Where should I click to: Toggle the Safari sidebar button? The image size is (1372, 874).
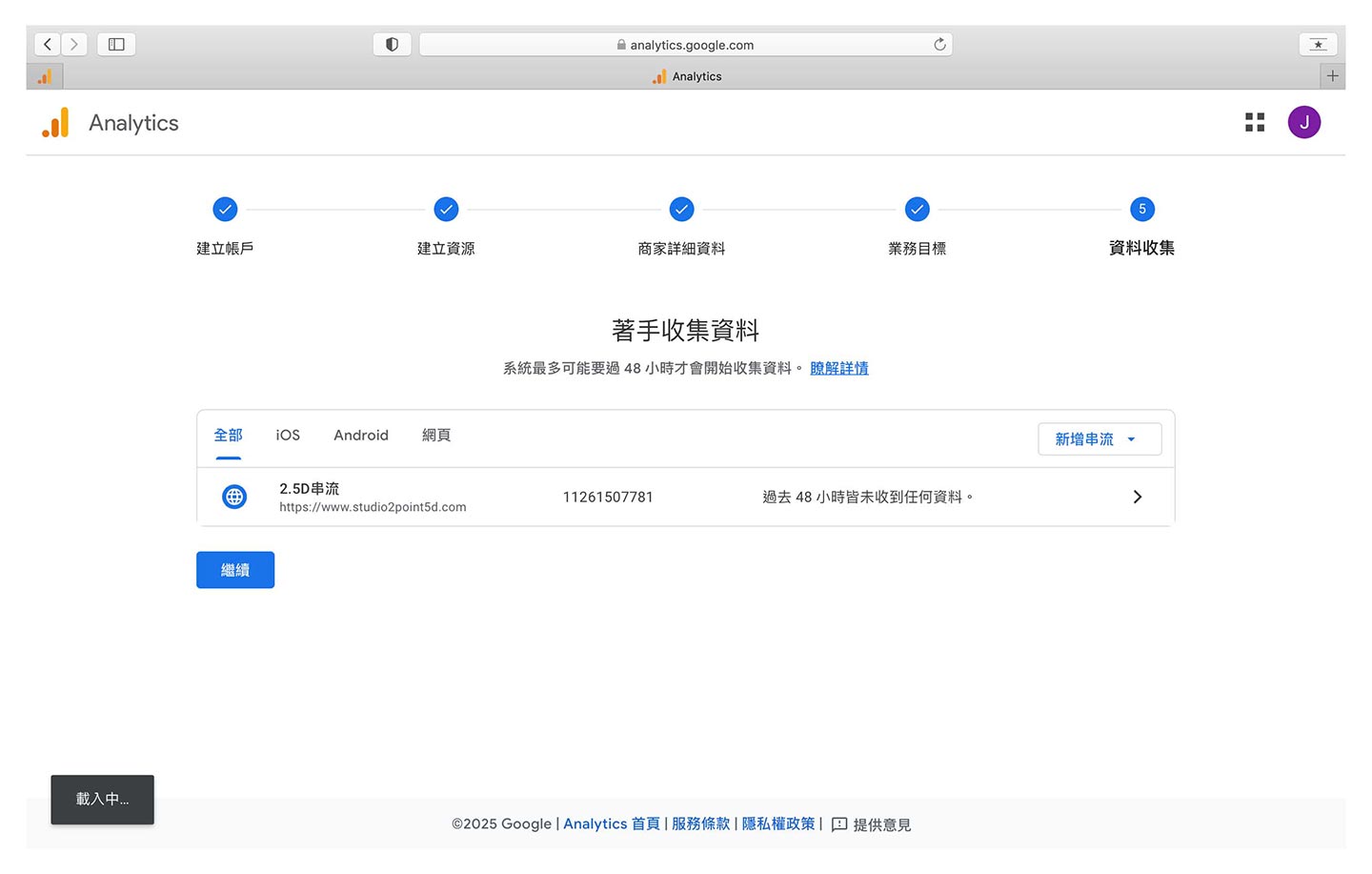click(x=116, y=44)
